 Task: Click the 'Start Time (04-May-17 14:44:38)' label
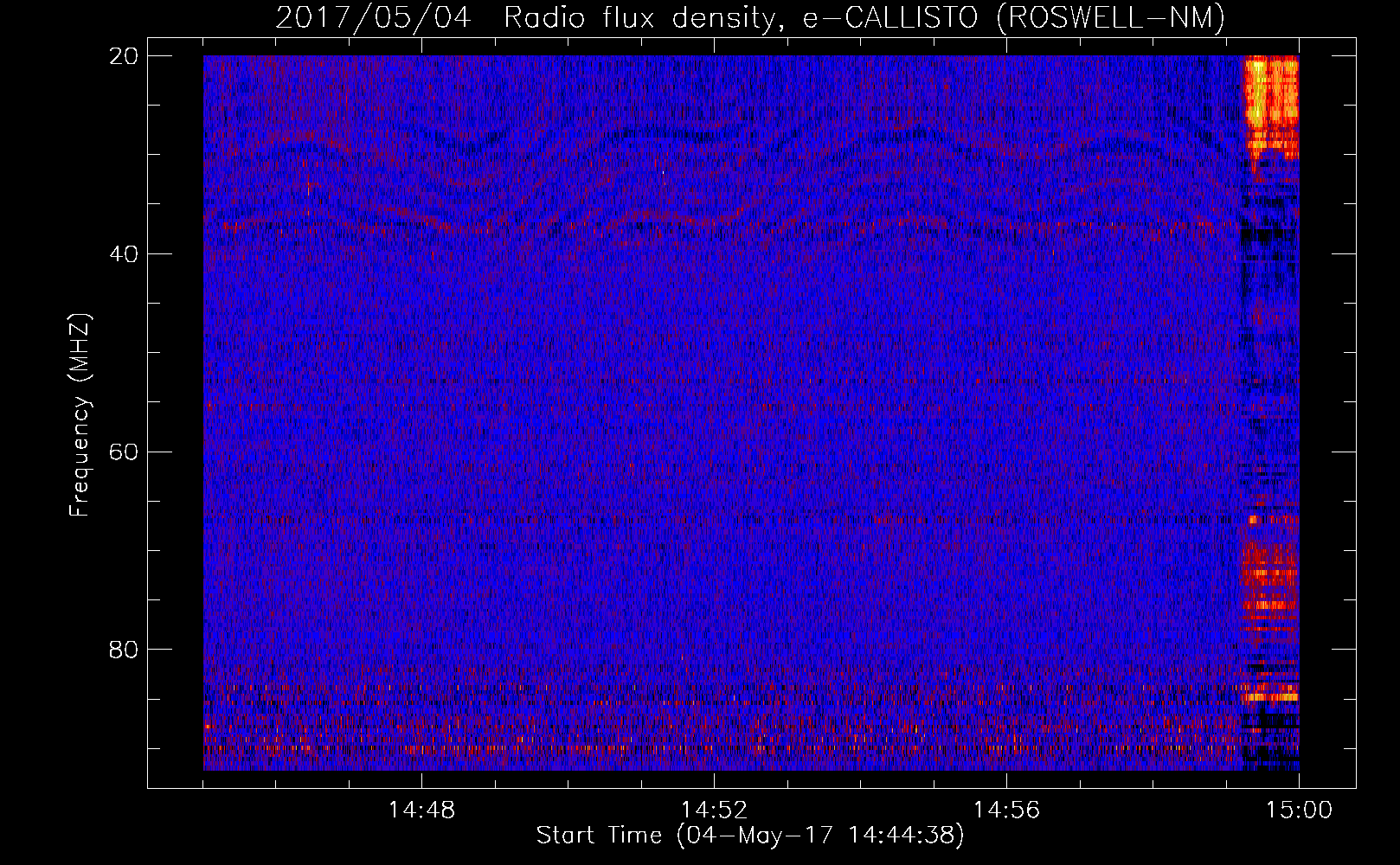coord(749,836)
